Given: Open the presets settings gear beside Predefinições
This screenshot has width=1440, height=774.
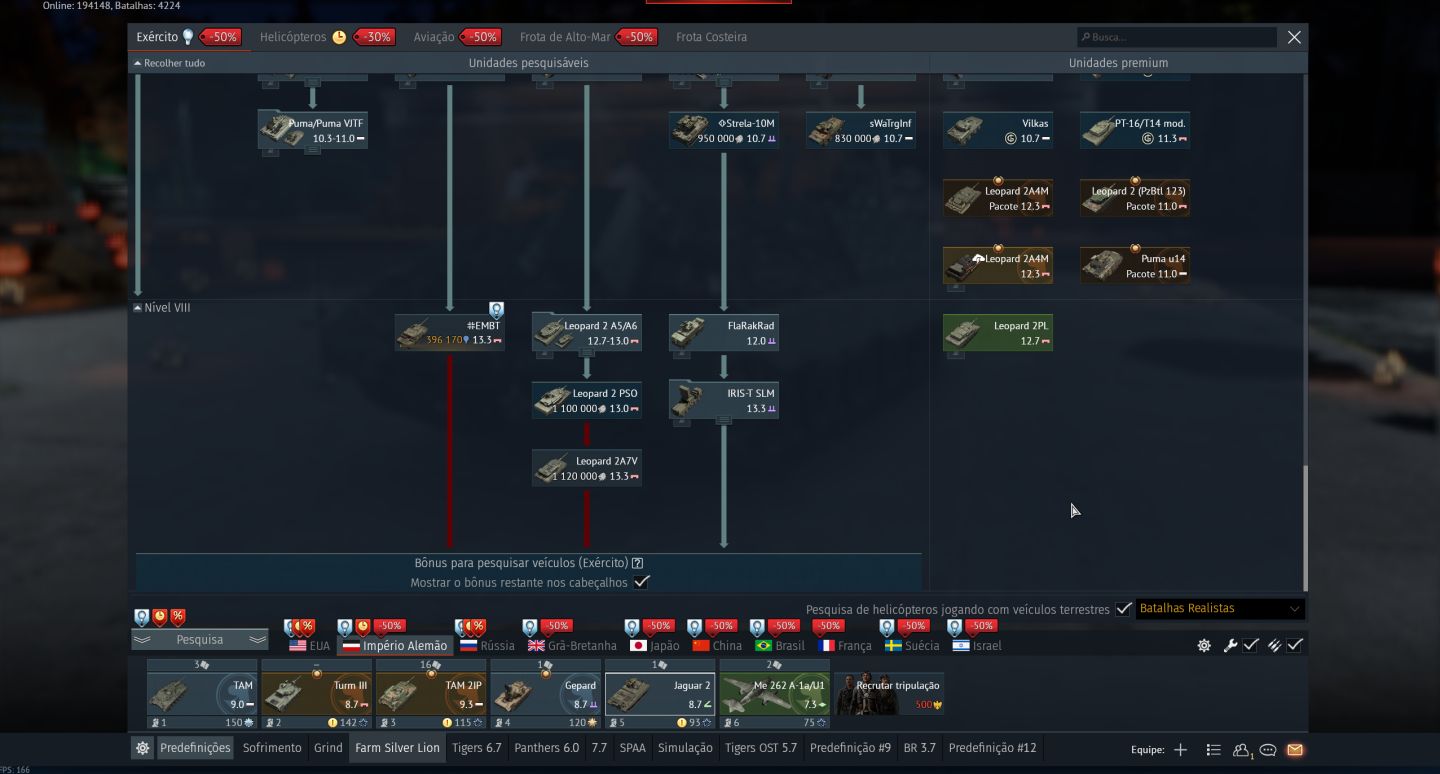Looking at the screenshot, I should click(x=143, y=748).
